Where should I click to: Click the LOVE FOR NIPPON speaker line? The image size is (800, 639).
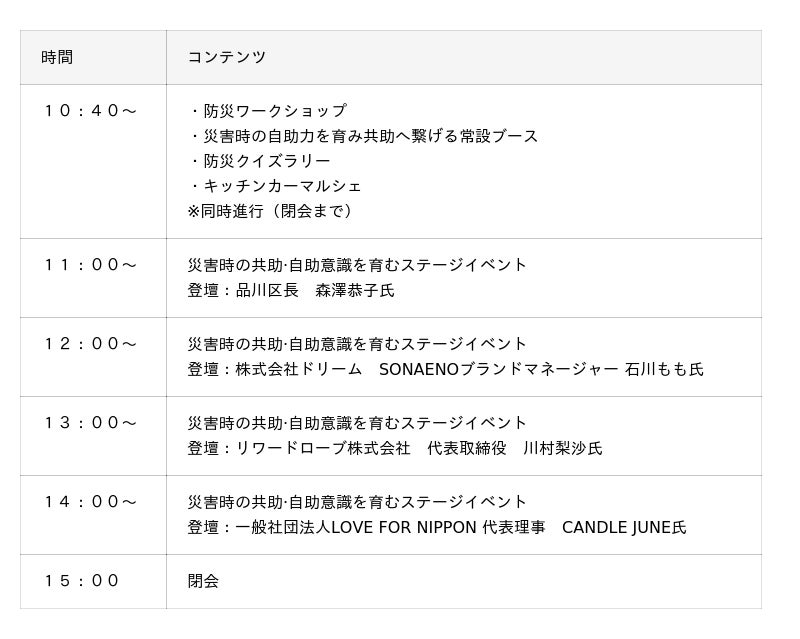(x=437, y=527)
